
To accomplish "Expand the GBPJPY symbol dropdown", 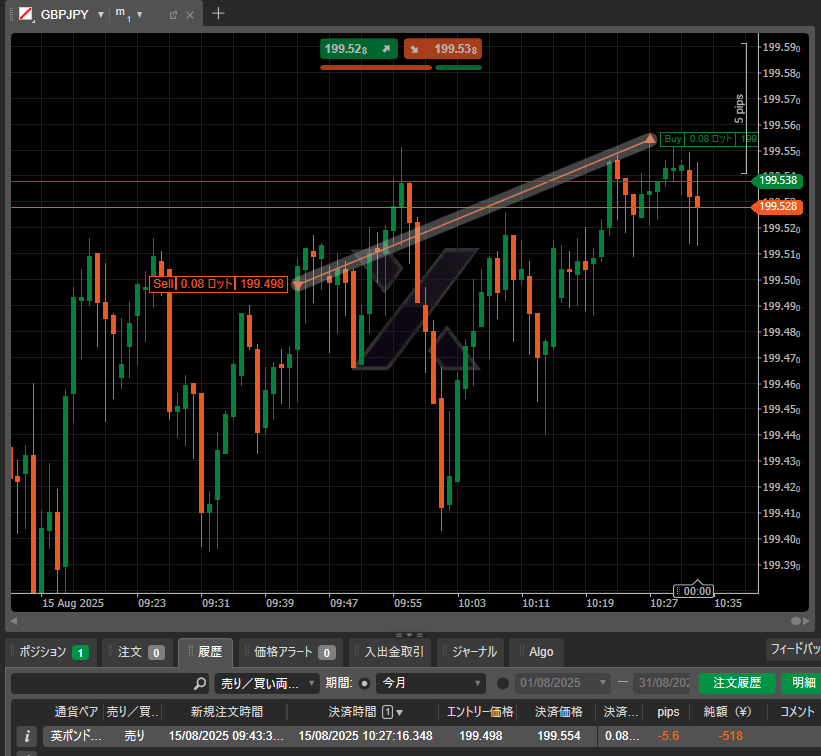I will (x=100, y=15).
